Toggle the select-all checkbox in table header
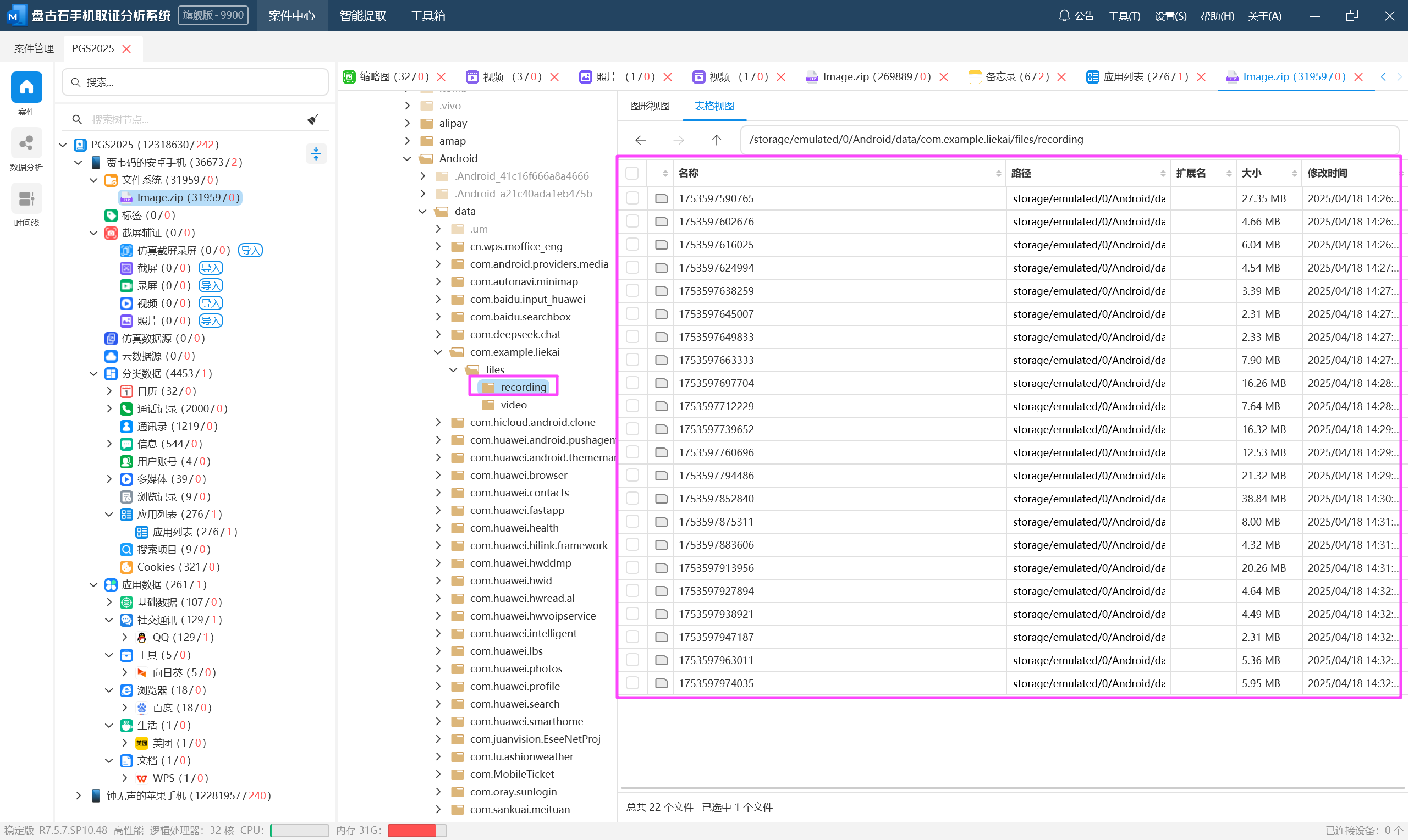This screenshot has width=1408, height=840. click(632, 173)
